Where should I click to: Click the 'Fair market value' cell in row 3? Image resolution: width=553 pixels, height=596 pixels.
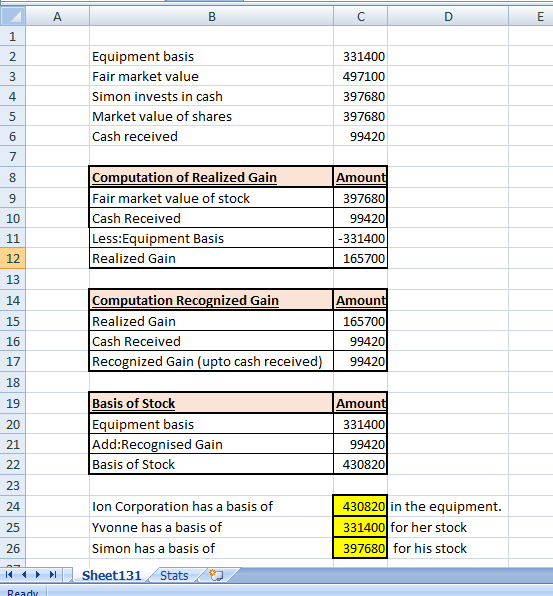pyautogui.click(x=211, y=76)
